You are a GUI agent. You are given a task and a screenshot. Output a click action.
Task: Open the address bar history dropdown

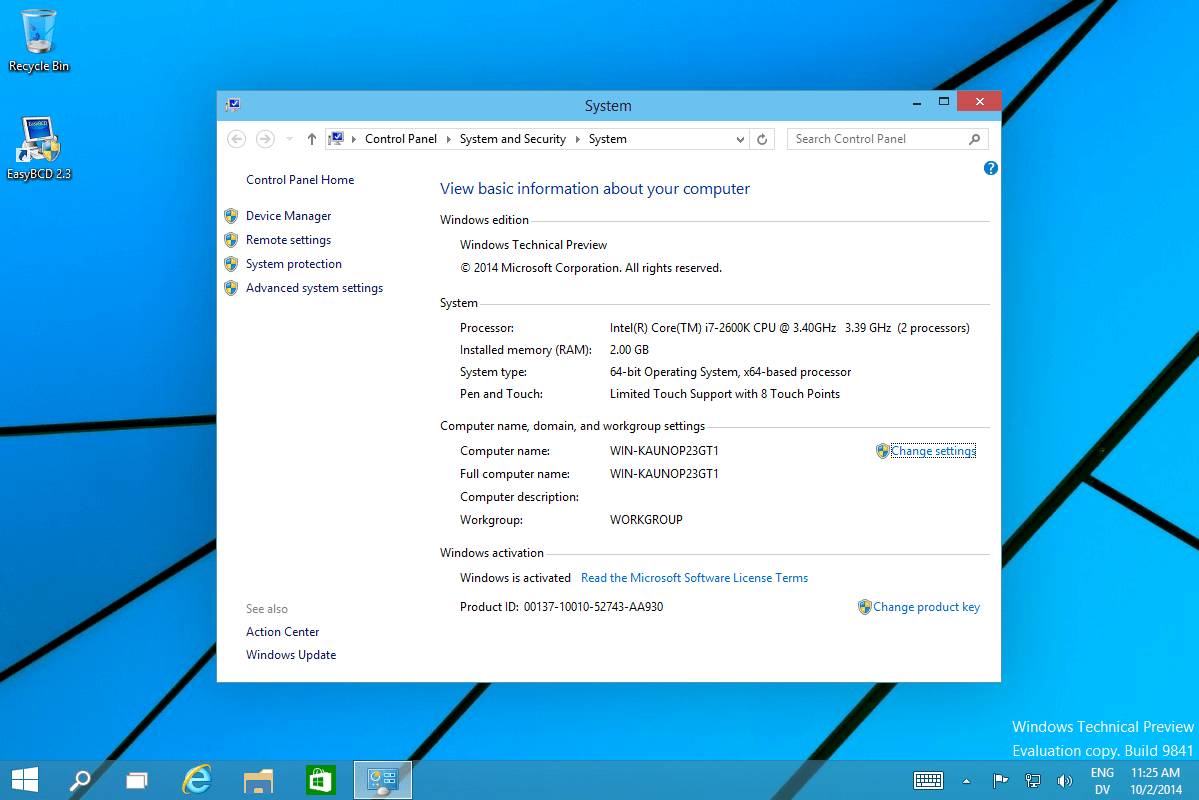[739, 139]
